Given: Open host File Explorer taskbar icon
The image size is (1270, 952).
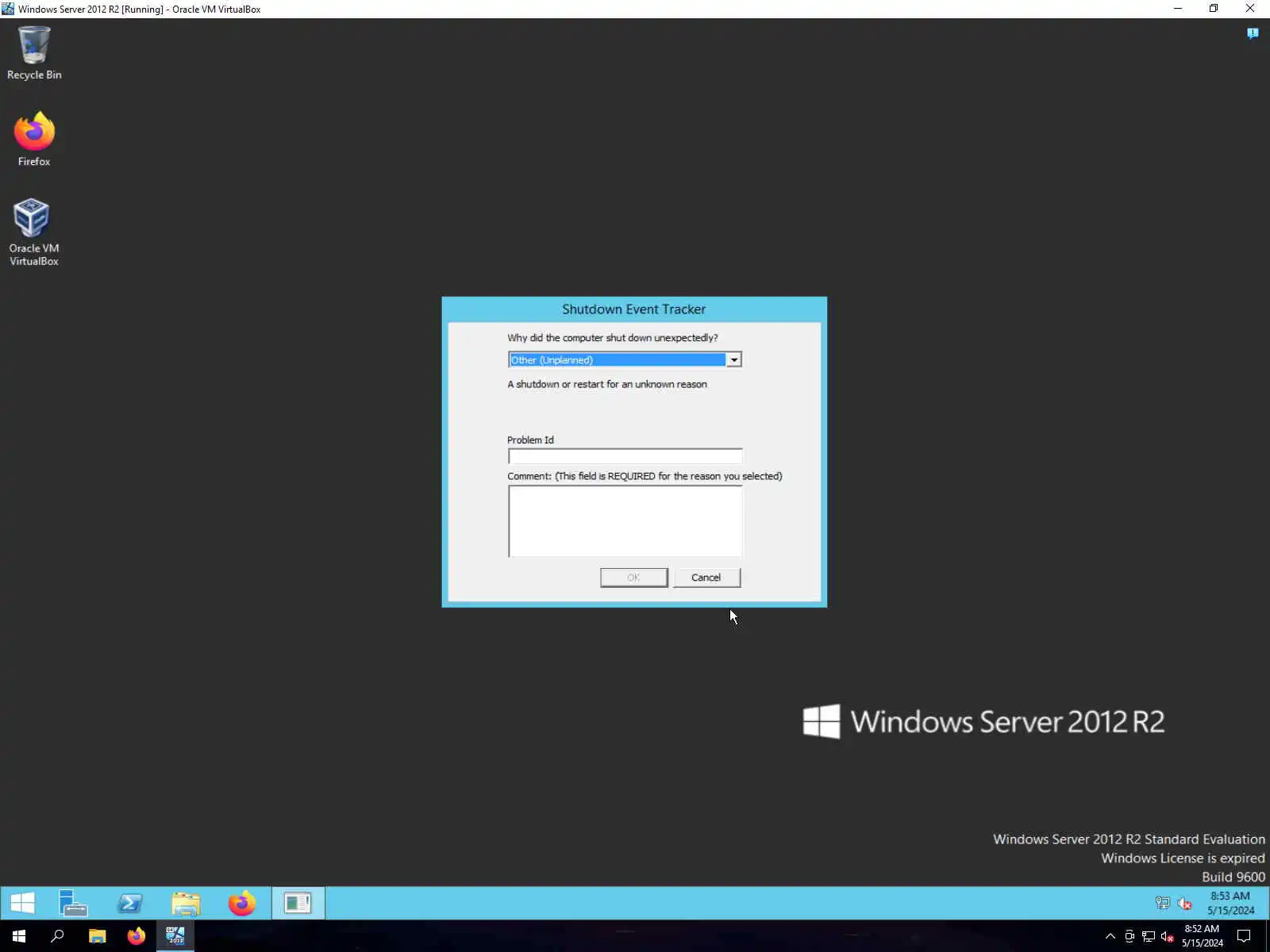Looking at the screenshot, I should 97,936.
